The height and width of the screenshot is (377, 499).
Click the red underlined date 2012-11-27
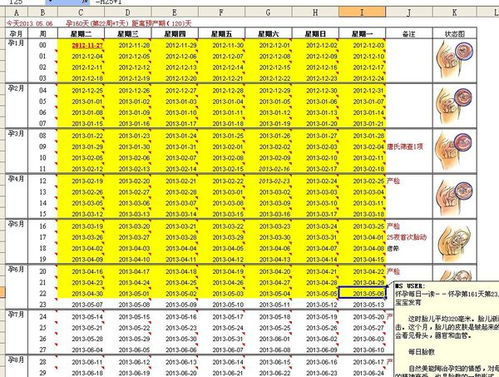87,45
